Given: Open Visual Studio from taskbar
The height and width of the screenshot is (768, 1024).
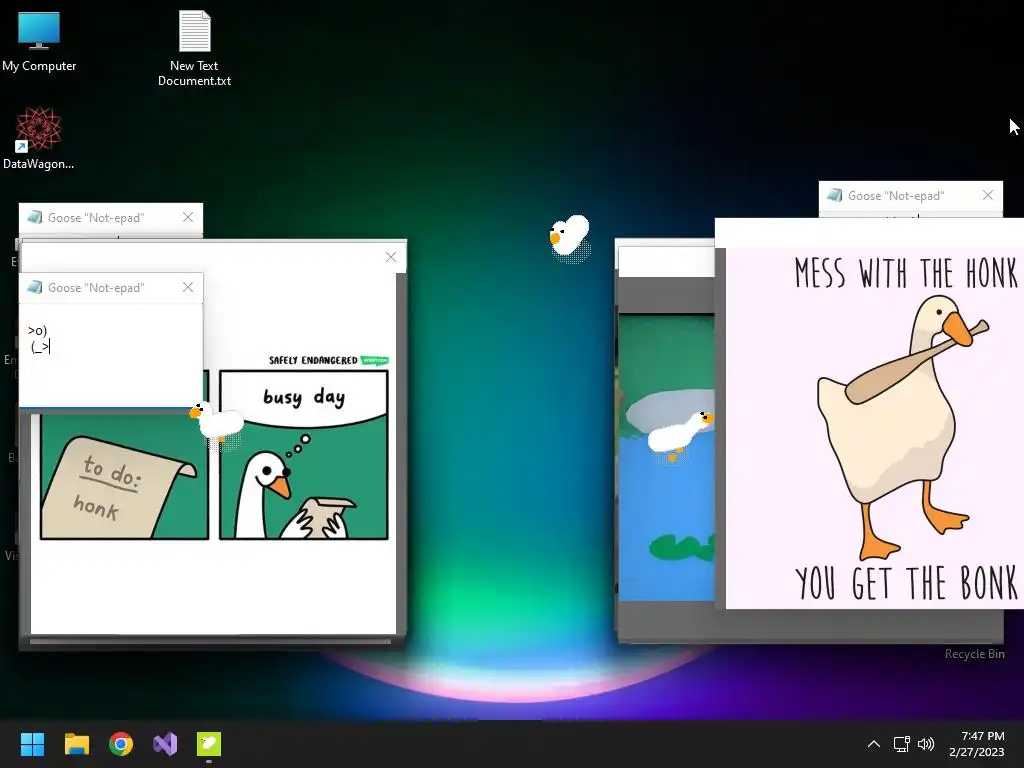Looking at the screenshot, I should [165, 744].
